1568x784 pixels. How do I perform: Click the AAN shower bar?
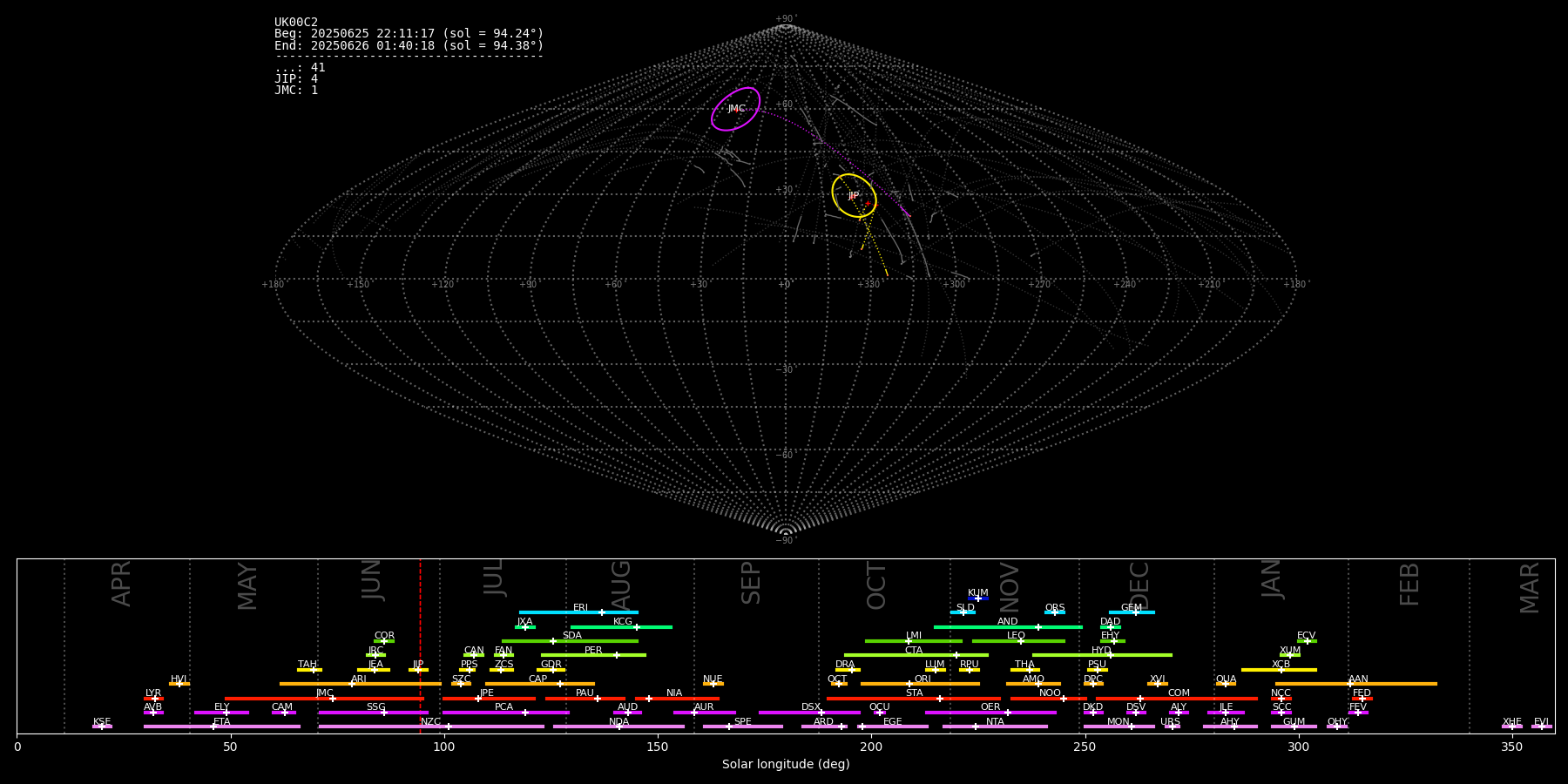pos(1356,684)
